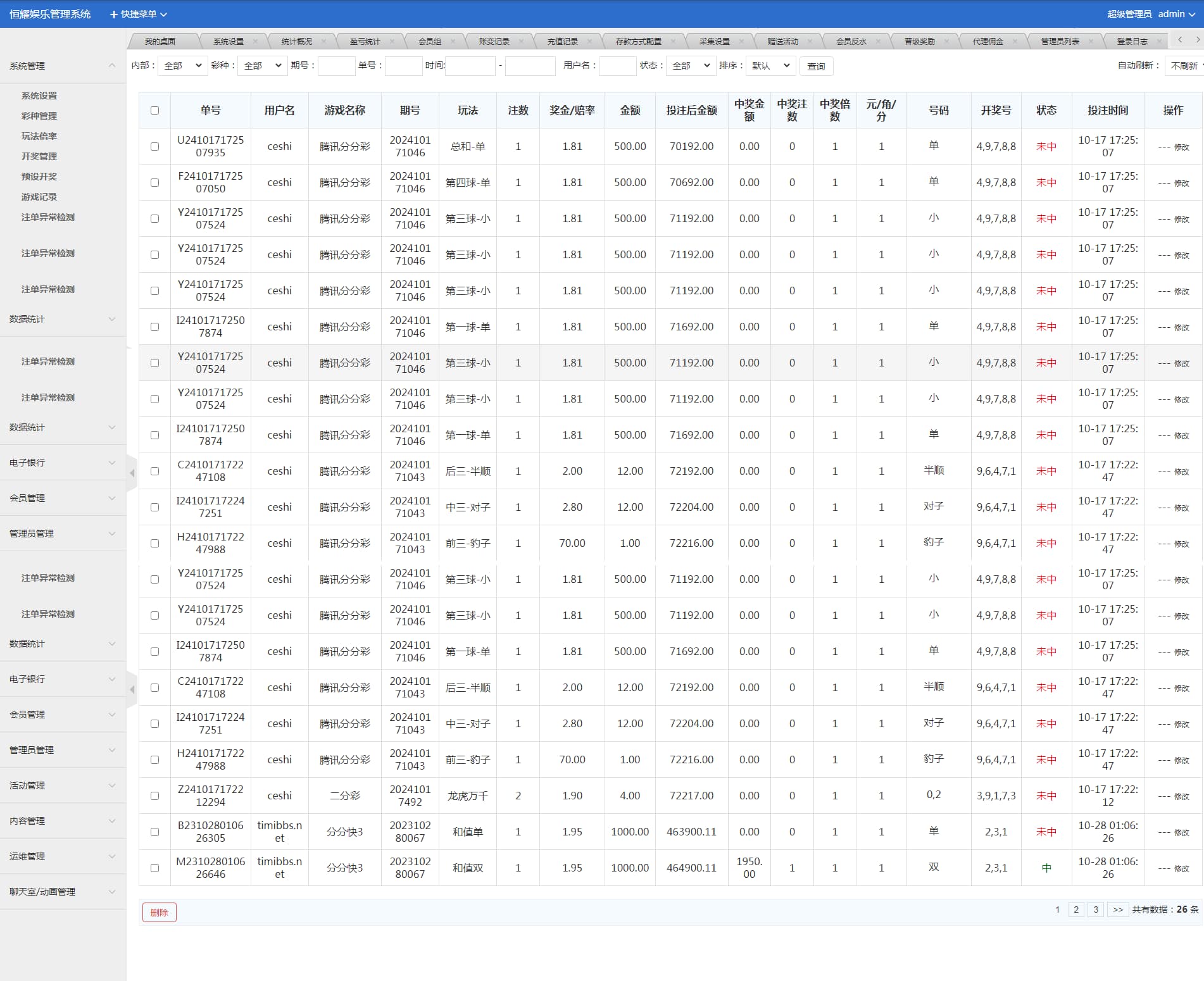Viewport: 1204px width, 981px height.
Task: Close the 系统设置 tab
Action: pyautogui.click(x=255, y=42)
